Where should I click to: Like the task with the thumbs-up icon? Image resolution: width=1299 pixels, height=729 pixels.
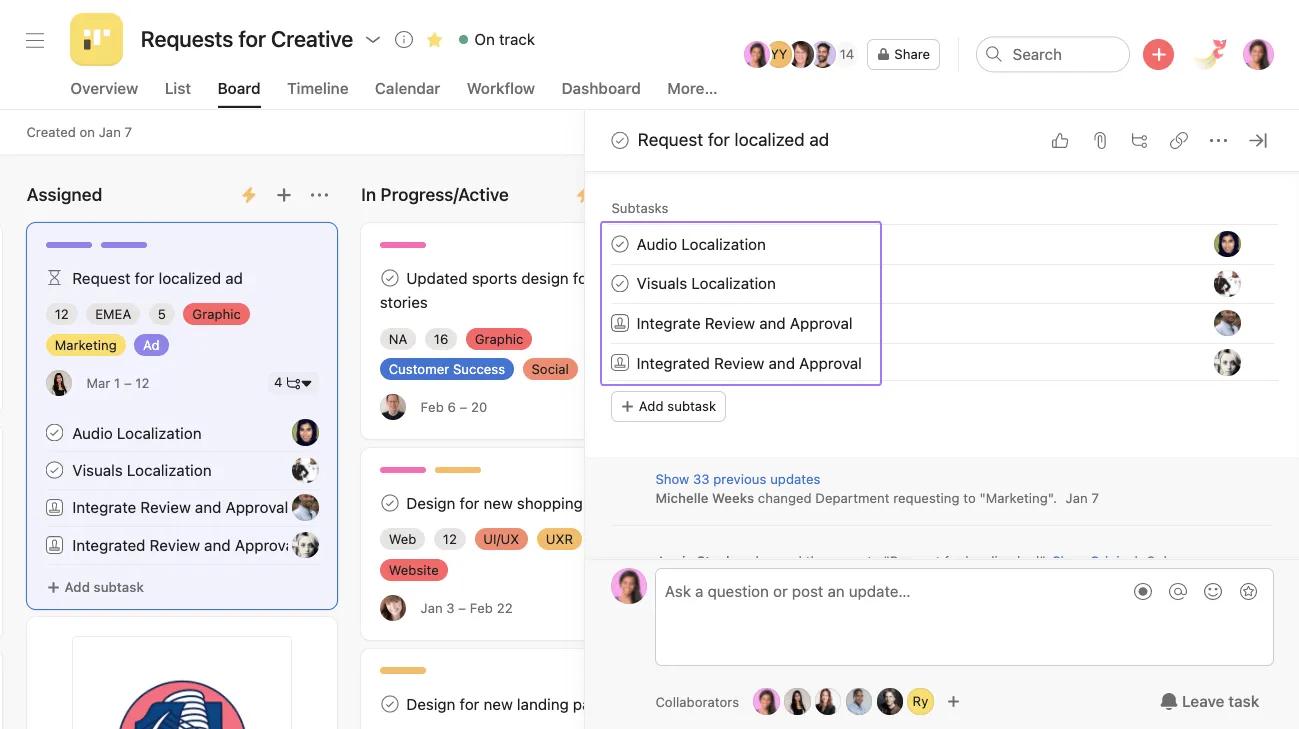click(1060, 140)
